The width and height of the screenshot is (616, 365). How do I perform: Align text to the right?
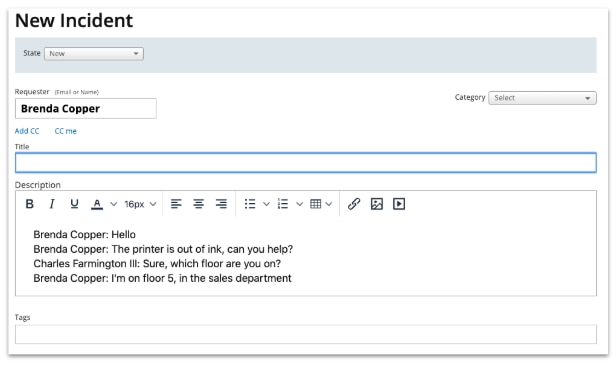click(x=221, y=204)
